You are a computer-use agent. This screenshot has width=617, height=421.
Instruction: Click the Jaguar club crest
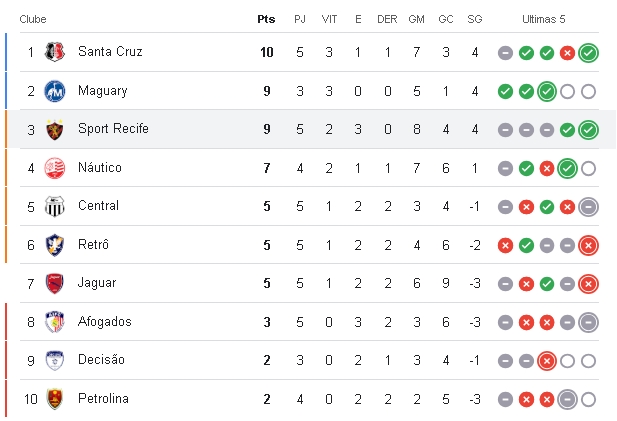point(55,284)
